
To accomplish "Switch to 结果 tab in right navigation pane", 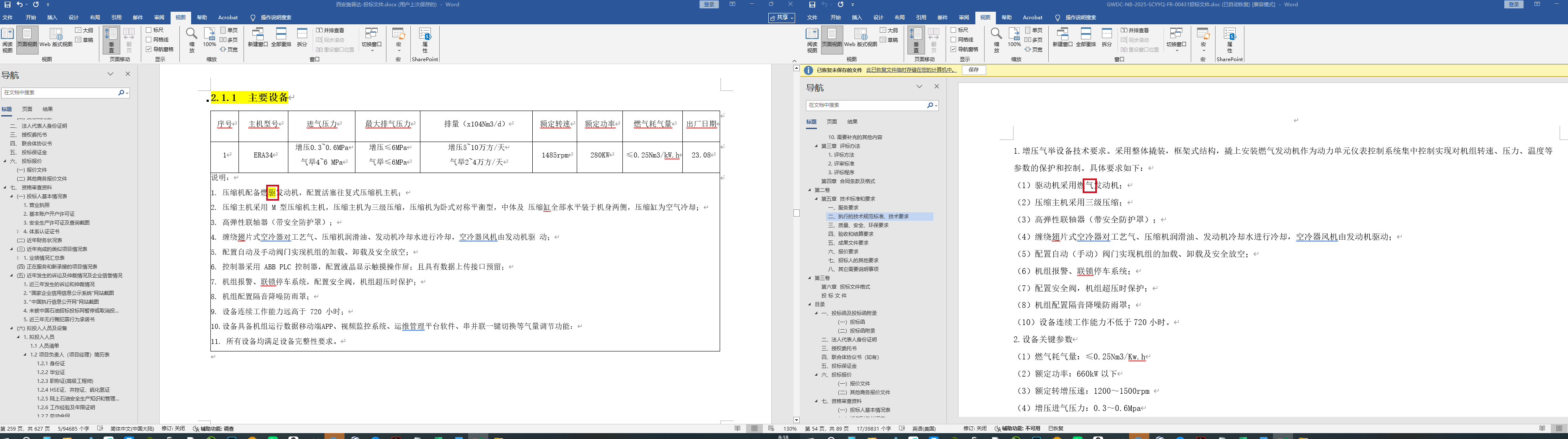I will (x=852, y=121).
